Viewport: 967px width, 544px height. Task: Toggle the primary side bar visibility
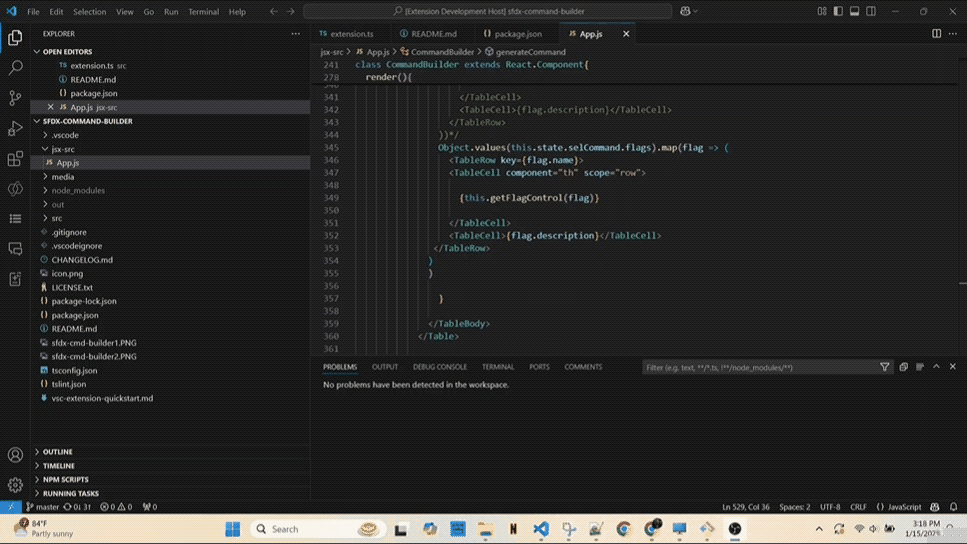coord(838,11)
